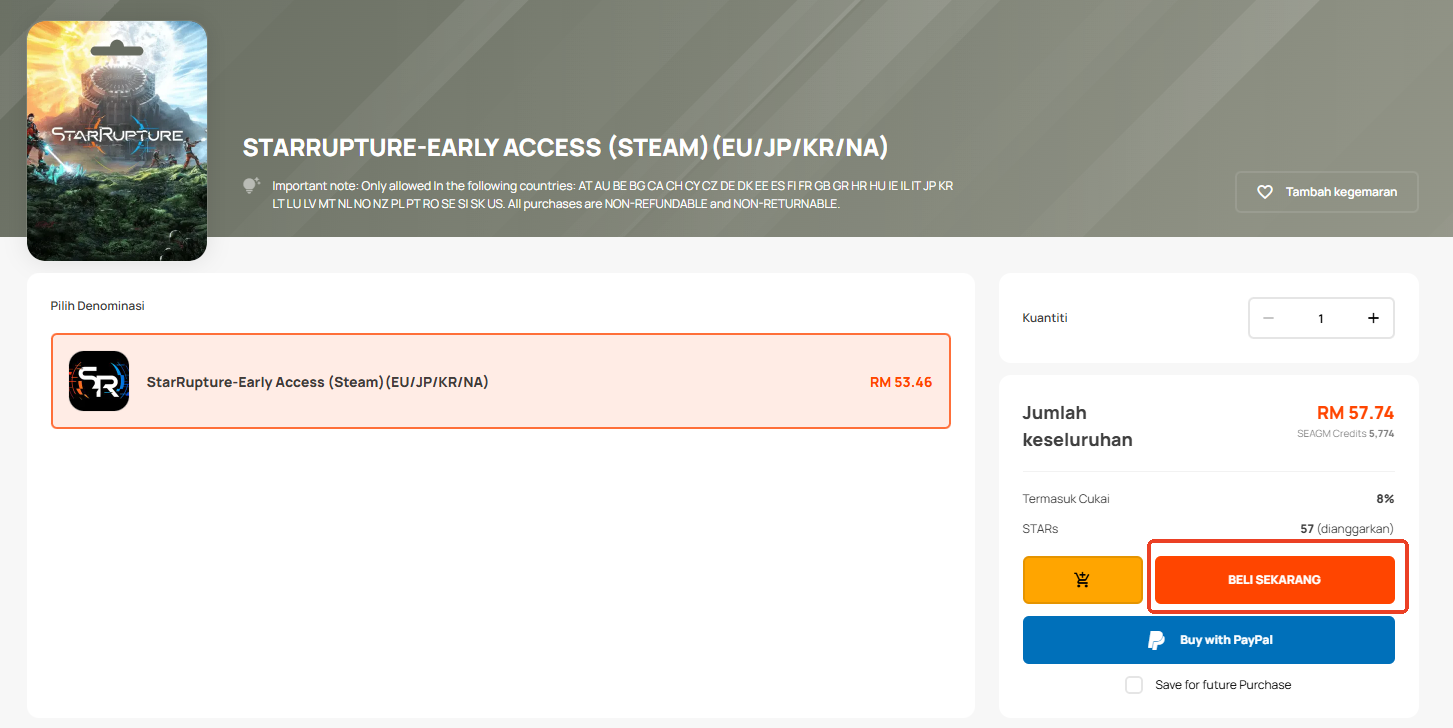Viewport: 1453px width, 728px height.
Task: Decrease quantity with the minus button
Action: pyautogui.click(x=1268, y=318)
